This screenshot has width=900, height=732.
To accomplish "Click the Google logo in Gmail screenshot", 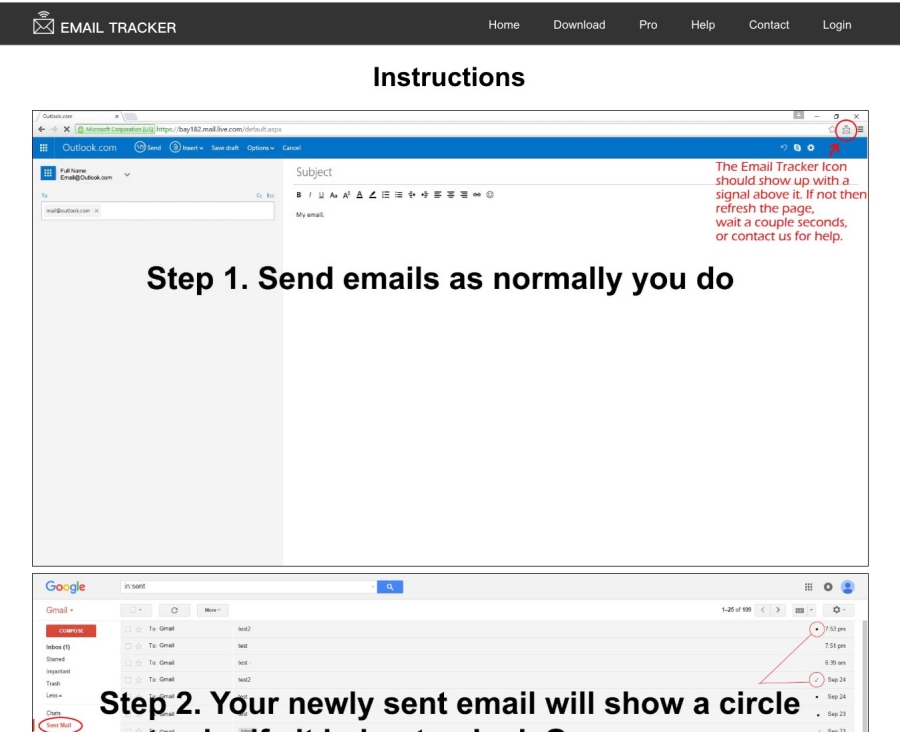I will [x=65, y=587].
